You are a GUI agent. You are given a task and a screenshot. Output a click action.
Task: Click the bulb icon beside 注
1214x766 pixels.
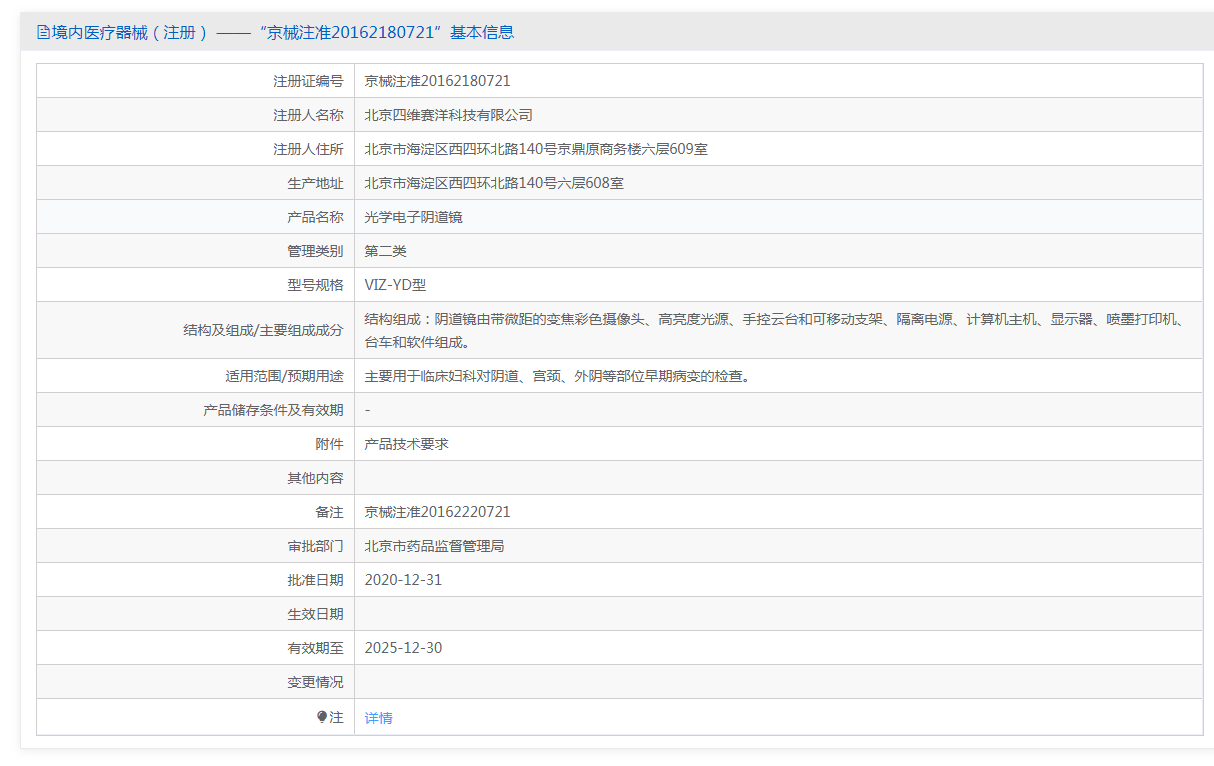click(x=322, y=717)
